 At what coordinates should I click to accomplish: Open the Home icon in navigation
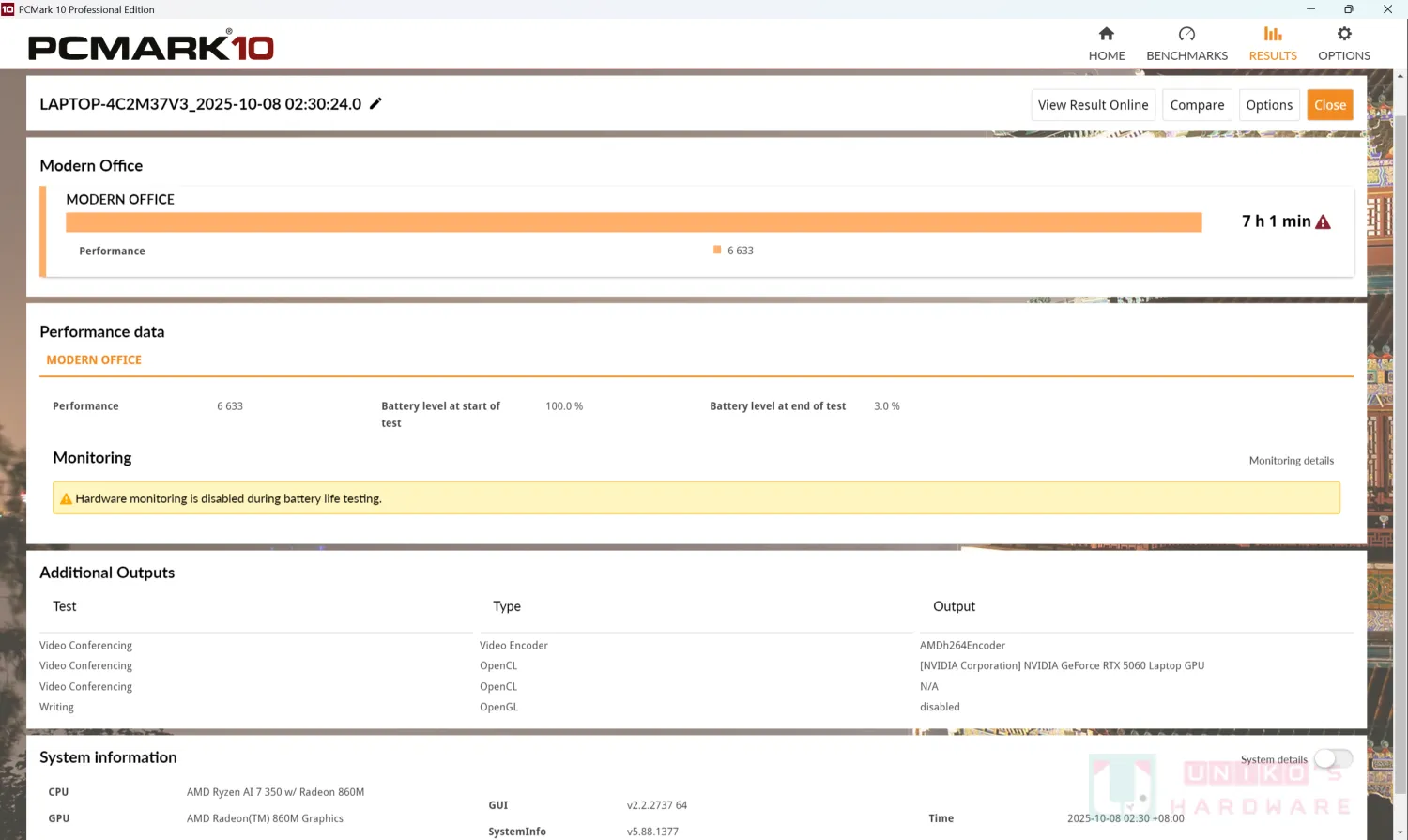coord(1106,35)
